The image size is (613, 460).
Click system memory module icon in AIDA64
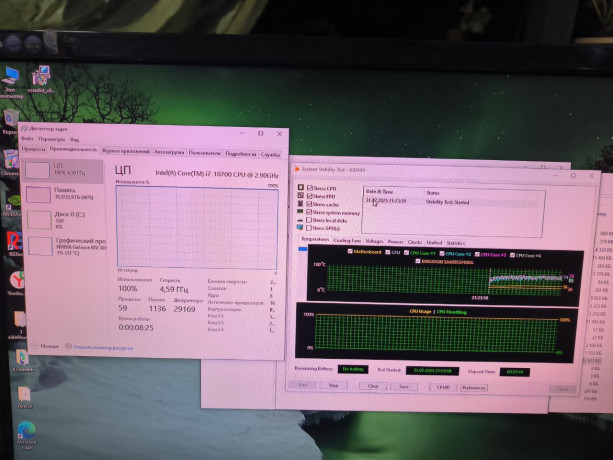pos(300,211)
